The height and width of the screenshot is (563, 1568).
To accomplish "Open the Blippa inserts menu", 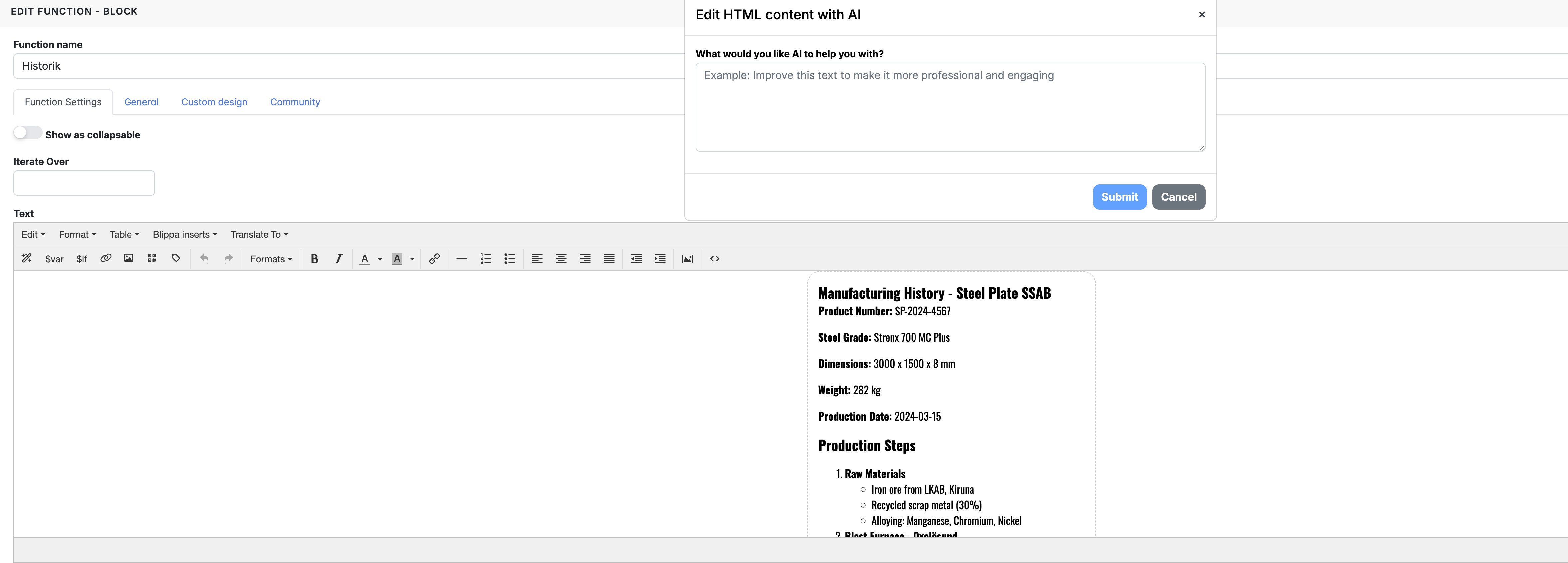I will click(x=184, y=234).
